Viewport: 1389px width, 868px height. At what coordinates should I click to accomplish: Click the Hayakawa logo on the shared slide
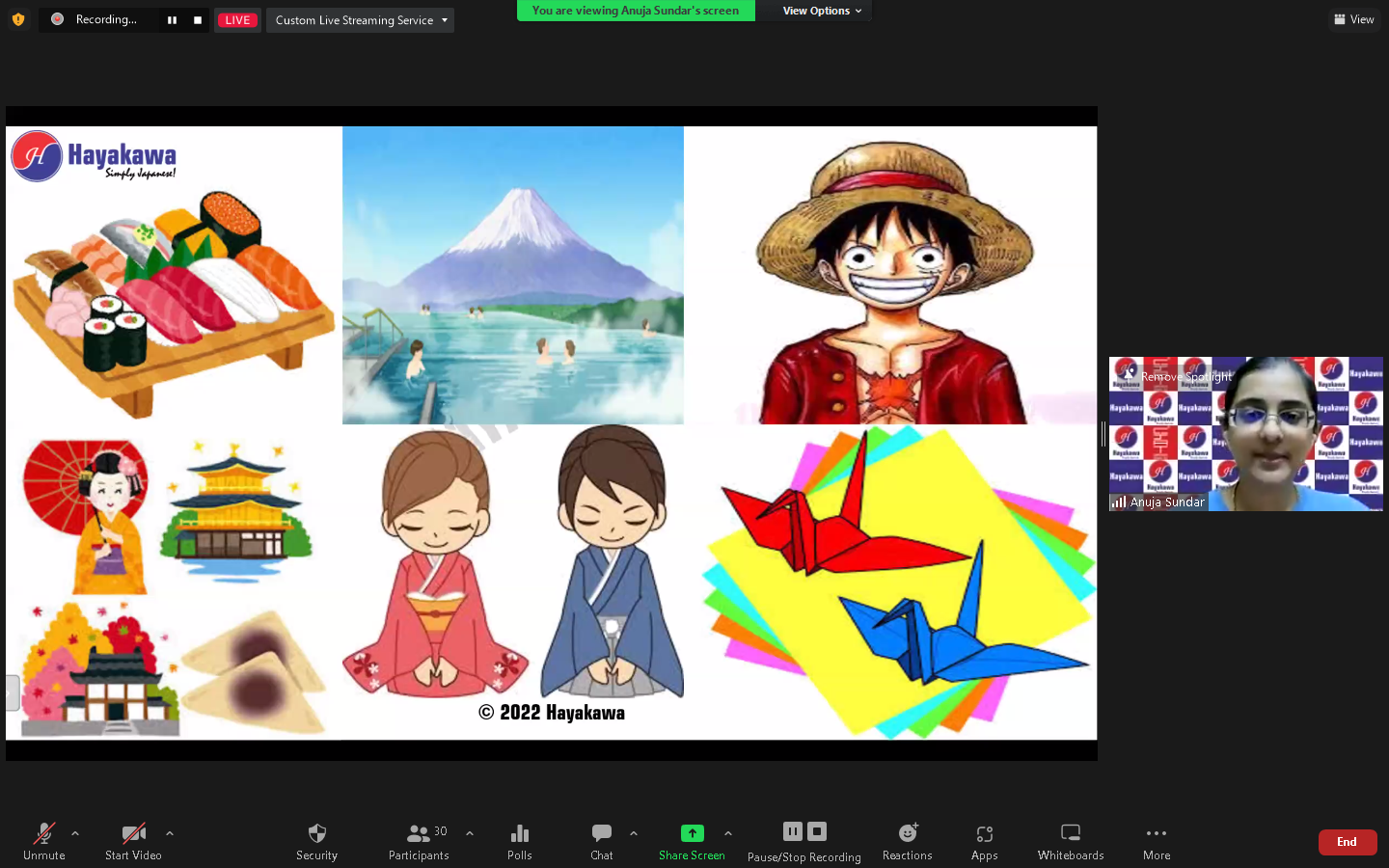tap(94, 156)
